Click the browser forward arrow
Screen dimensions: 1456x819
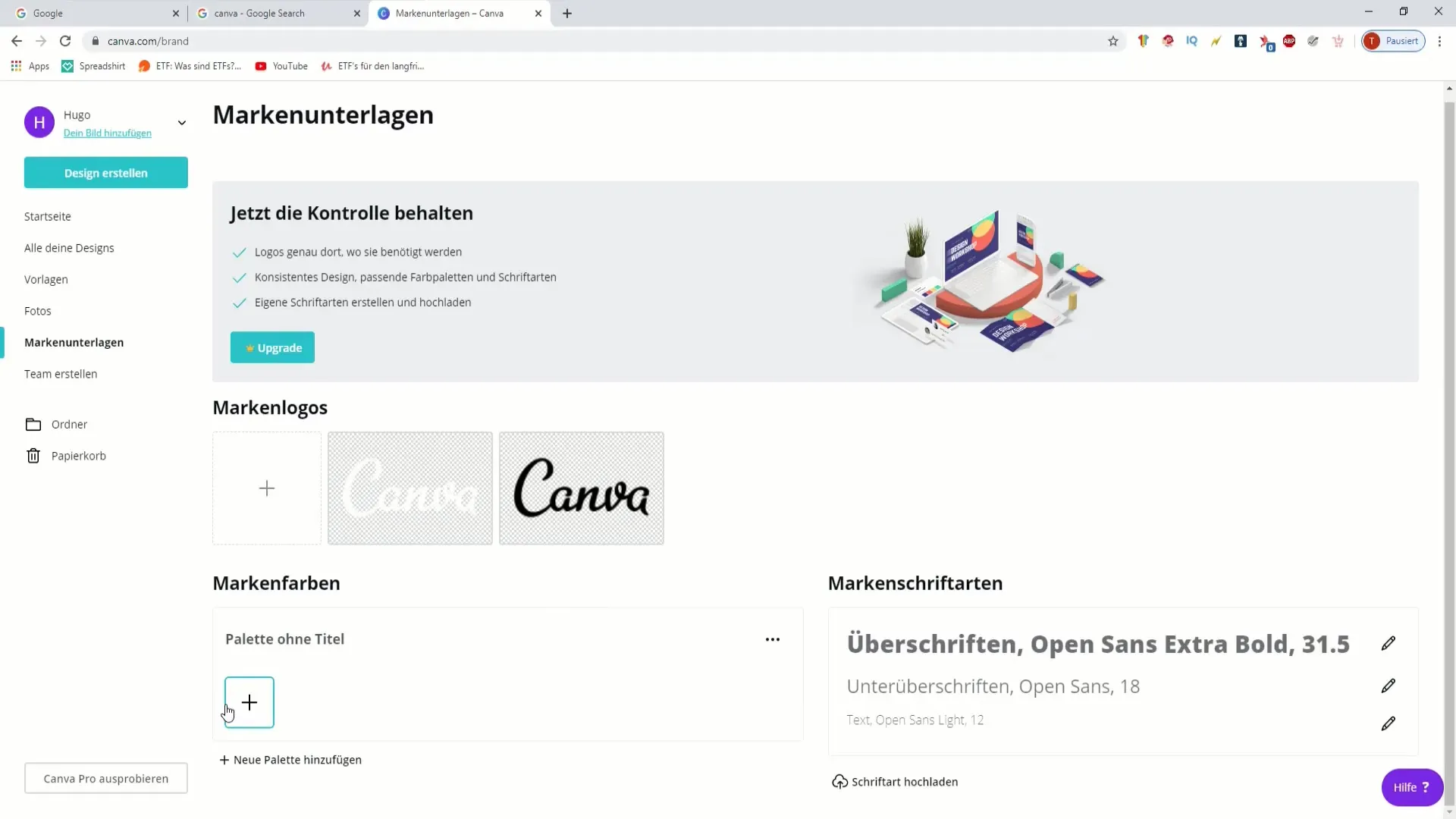coord(41,41)
